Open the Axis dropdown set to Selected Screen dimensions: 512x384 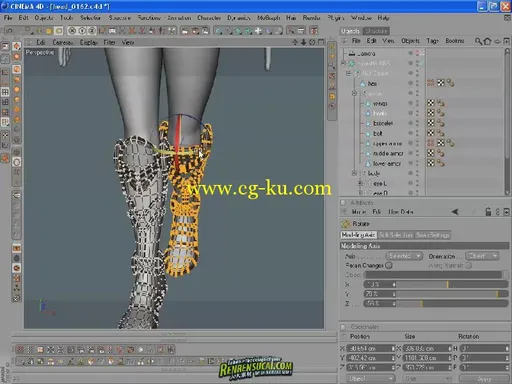click(404, 256)
